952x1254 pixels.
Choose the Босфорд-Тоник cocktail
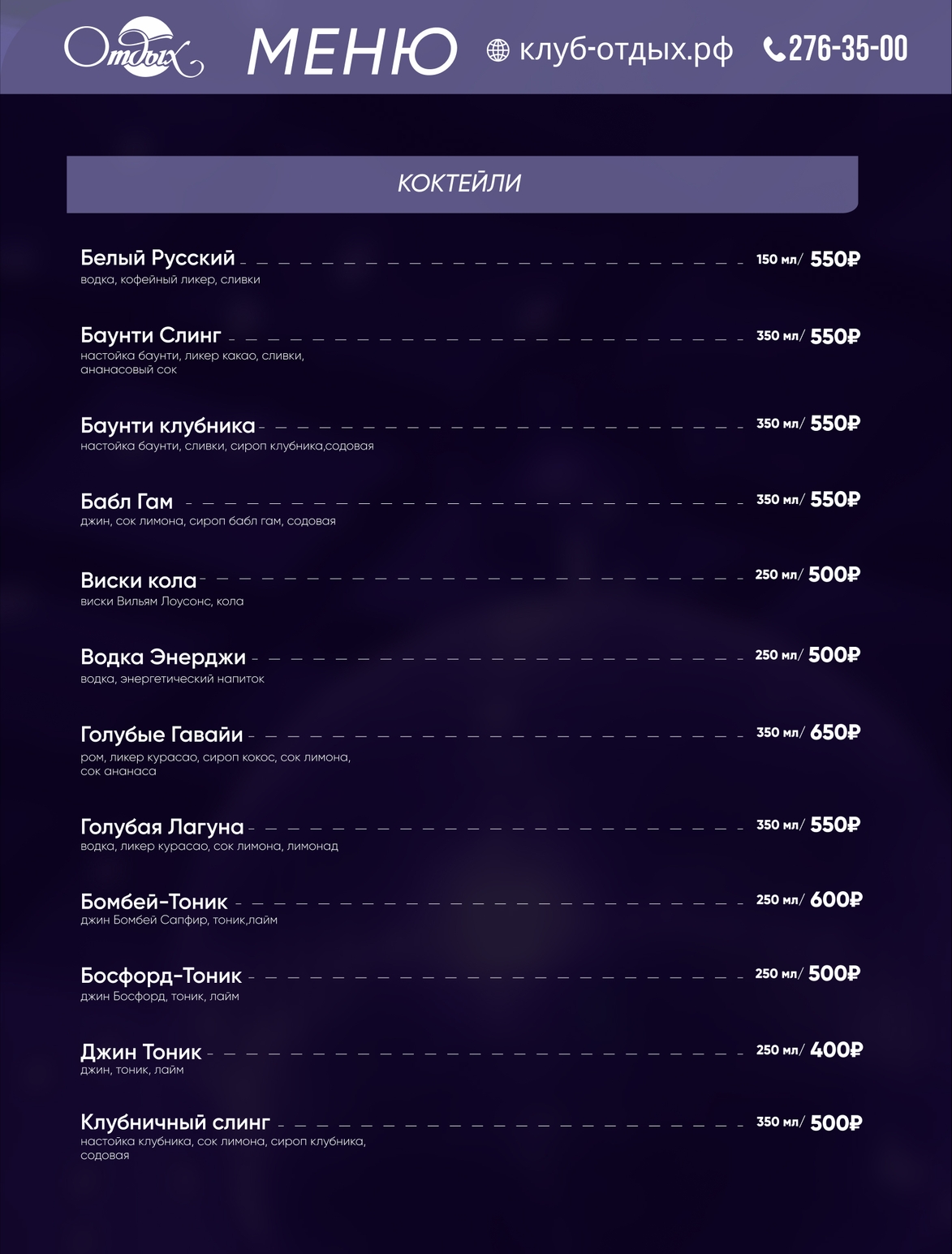click(x=161, y=976)
